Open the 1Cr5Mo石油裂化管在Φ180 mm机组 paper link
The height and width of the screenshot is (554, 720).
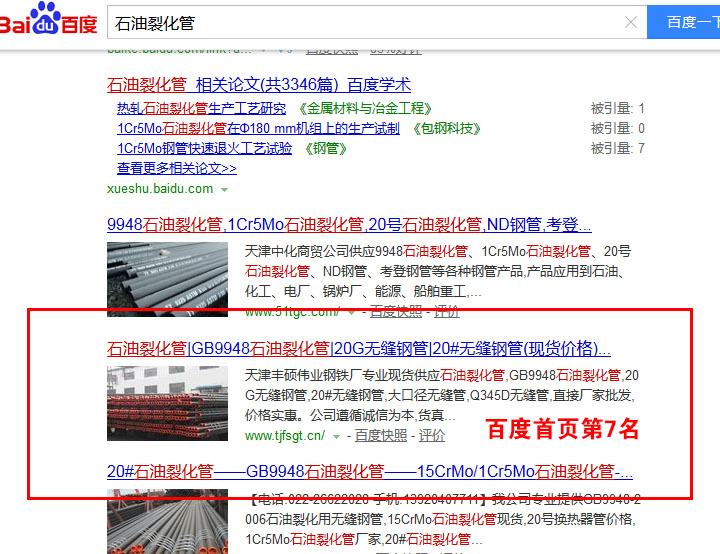point(258,128)
